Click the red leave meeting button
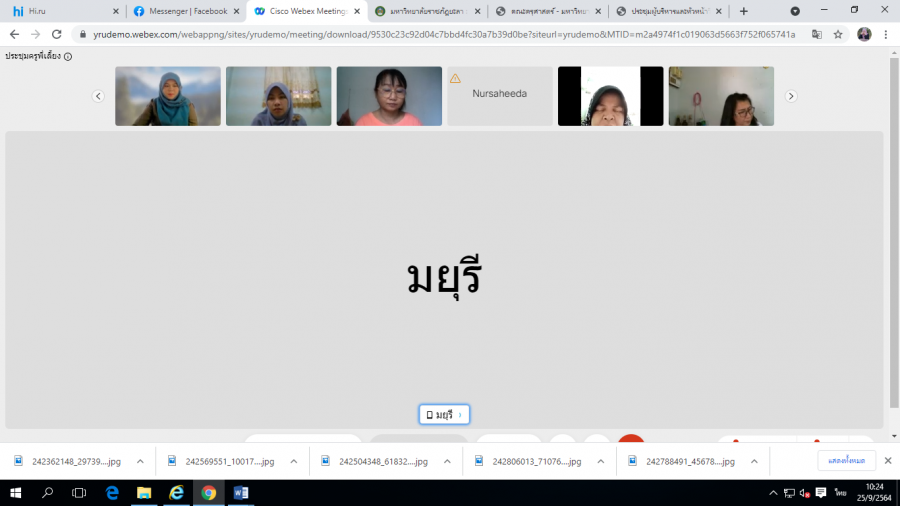900x506 pixels. pyautogui.click(x=630, y=441)
